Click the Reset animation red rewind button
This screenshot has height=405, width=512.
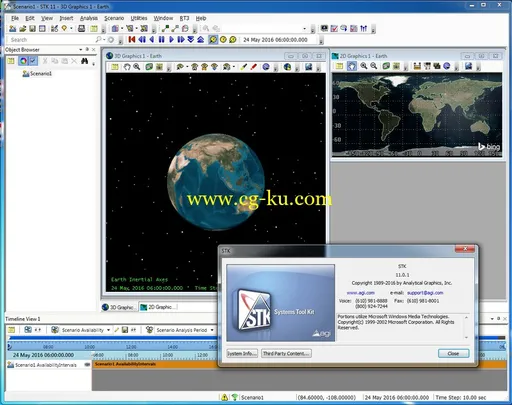132,40
